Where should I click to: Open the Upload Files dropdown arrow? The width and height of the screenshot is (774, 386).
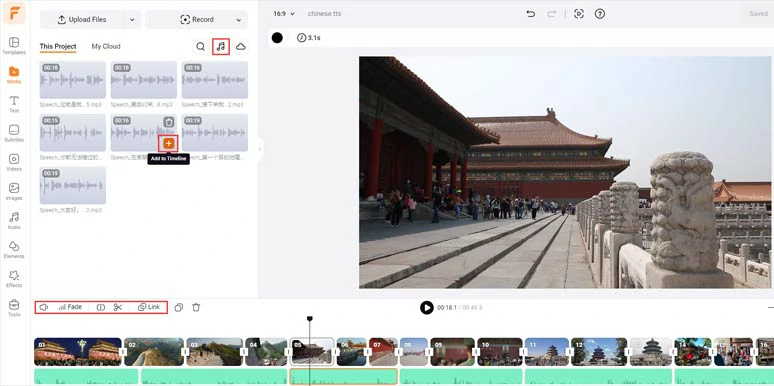(x=132, y=20)
